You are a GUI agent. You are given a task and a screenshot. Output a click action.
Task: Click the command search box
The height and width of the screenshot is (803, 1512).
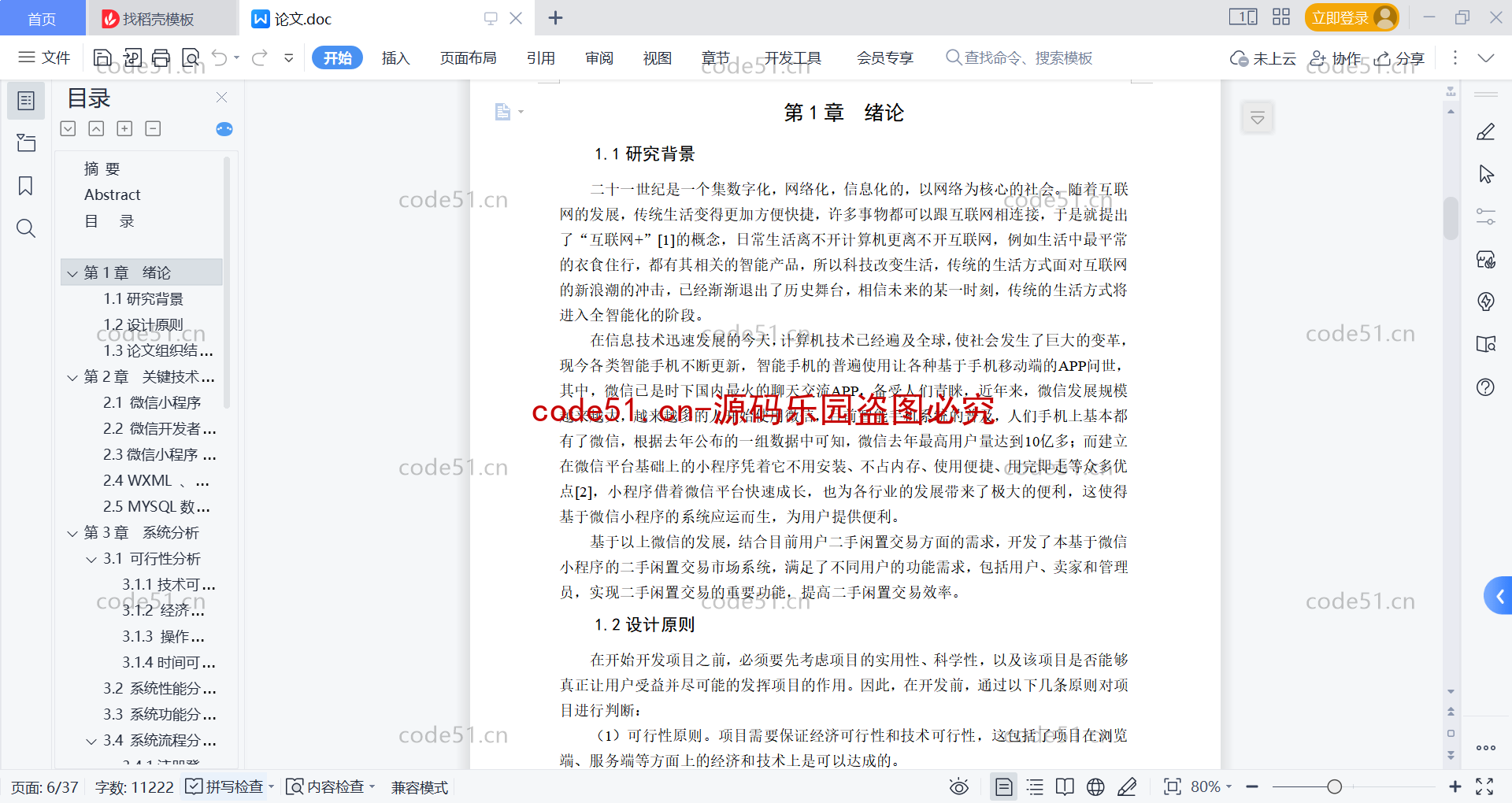[x=1019, y=57]
